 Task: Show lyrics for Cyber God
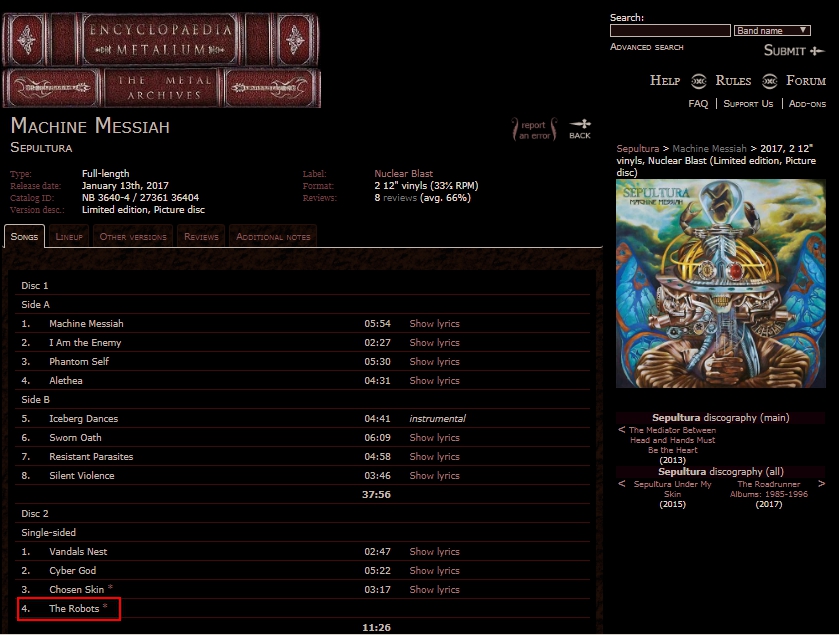[434, 570]
